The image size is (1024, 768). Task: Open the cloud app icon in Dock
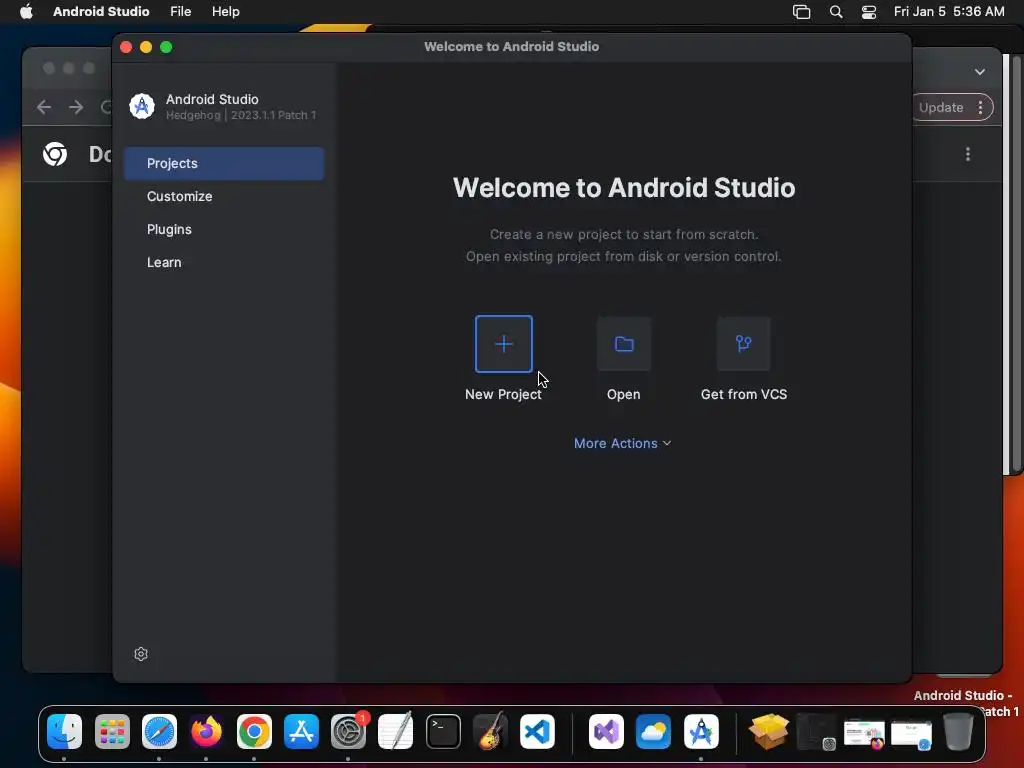[x=653, y=731]
